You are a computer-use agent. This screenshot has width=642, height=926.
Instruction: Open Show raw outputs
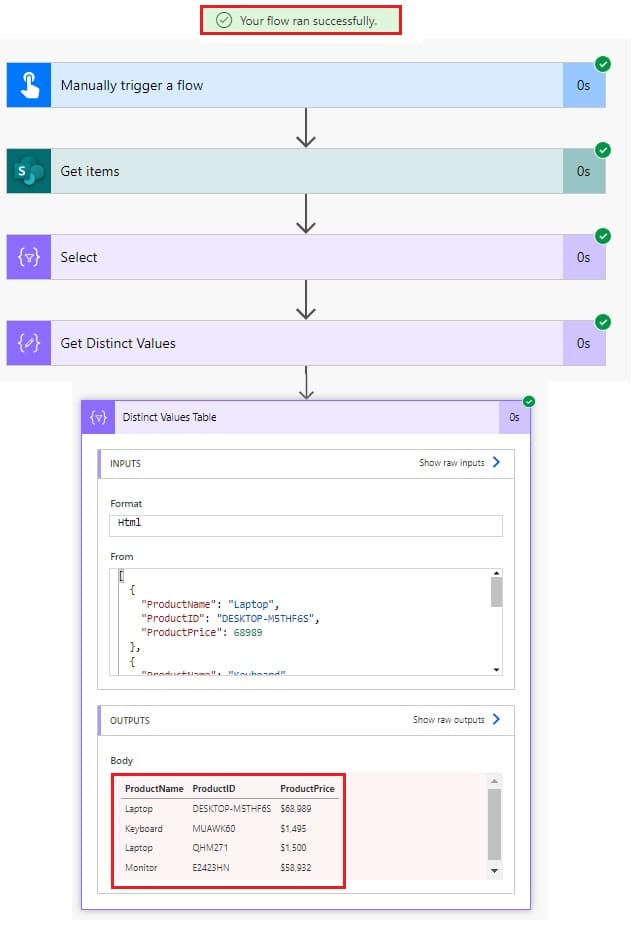450,720
